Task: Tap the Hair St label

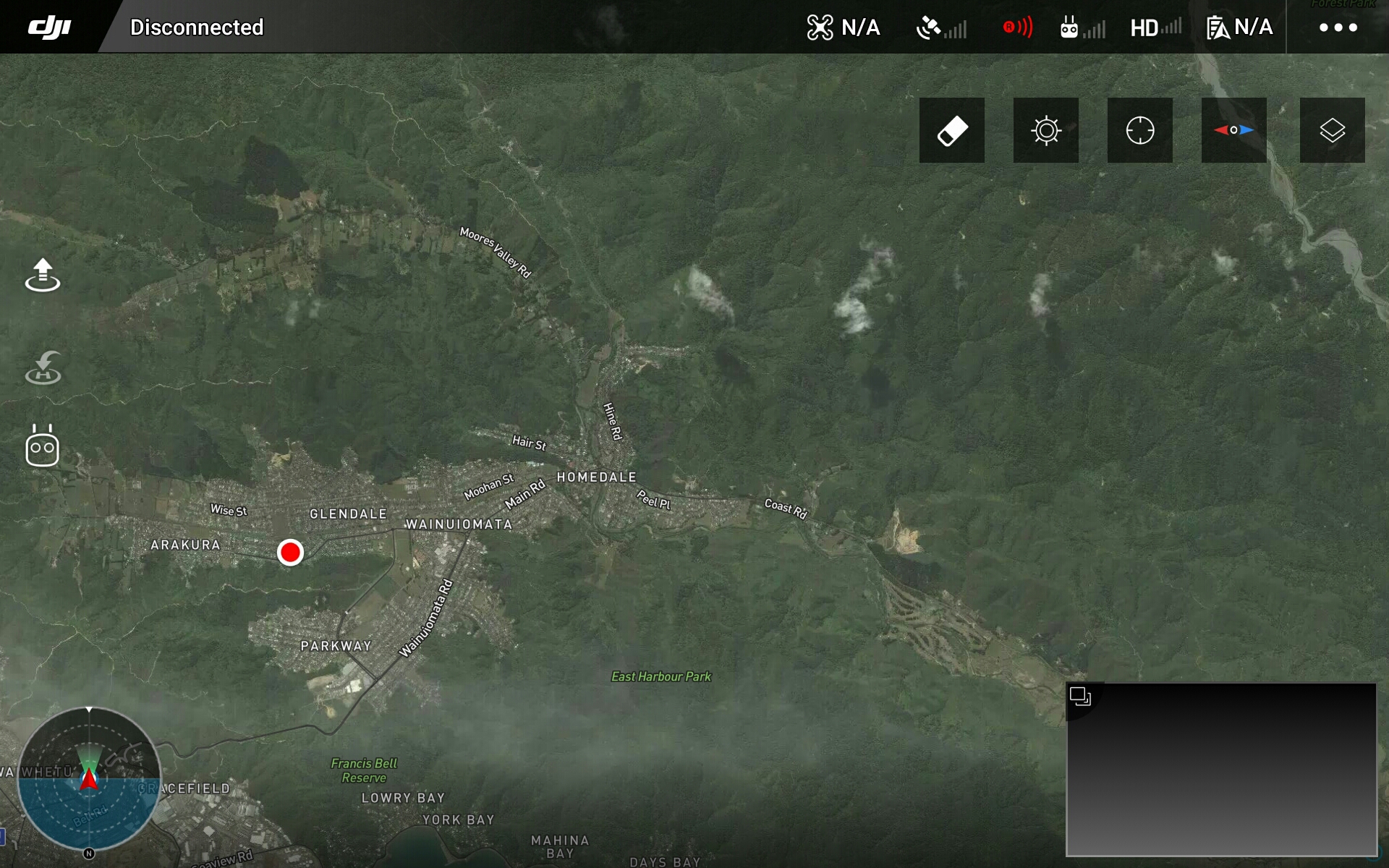Action: [x=529, y=443]
